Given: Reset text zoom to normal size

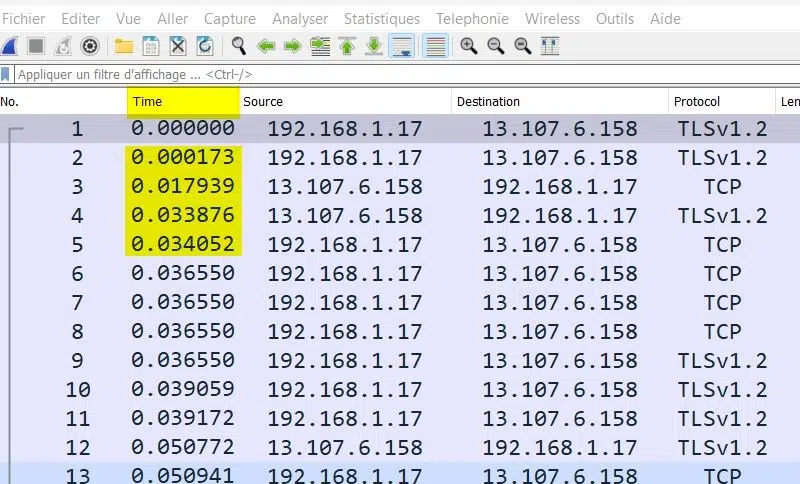Looking at the screenshot, I should [522, 46].
